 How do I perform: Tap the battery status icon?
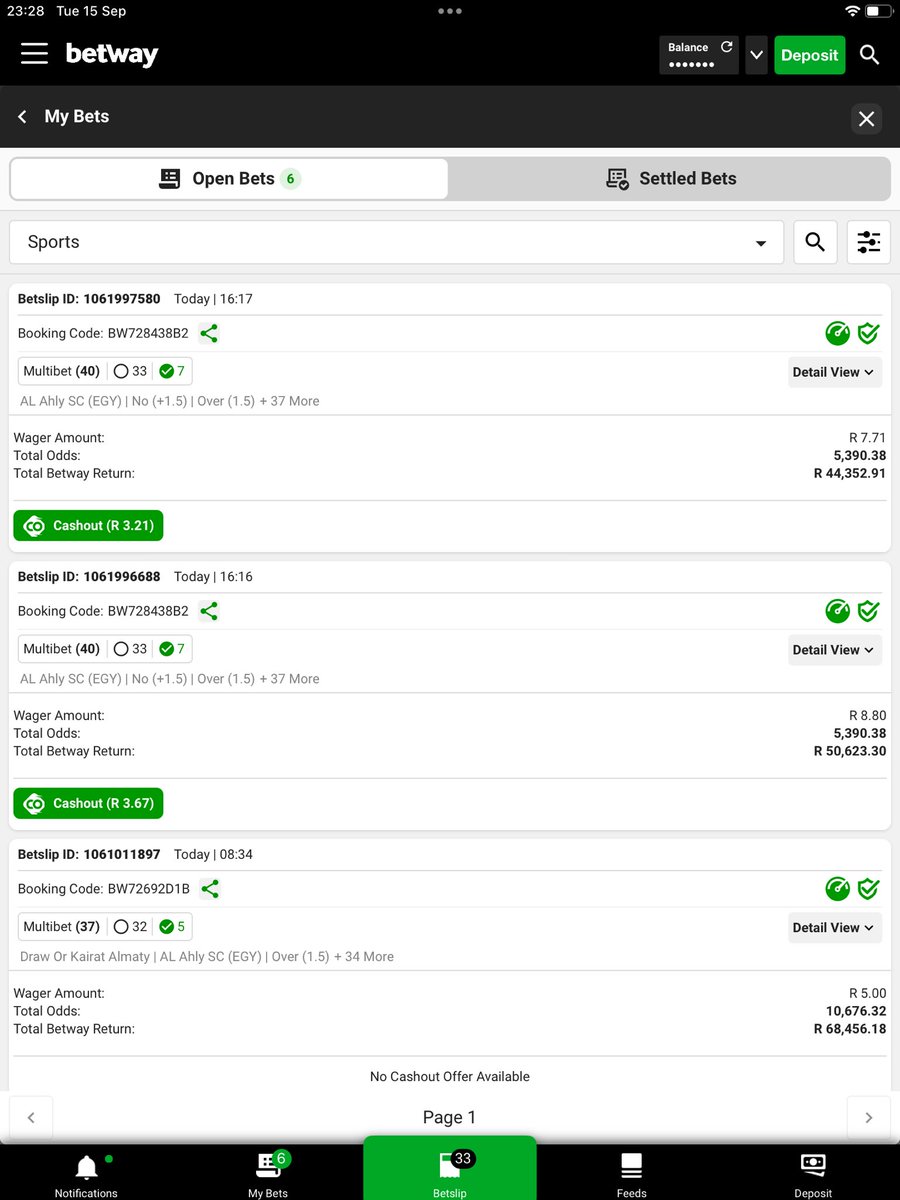pos(877,11)
